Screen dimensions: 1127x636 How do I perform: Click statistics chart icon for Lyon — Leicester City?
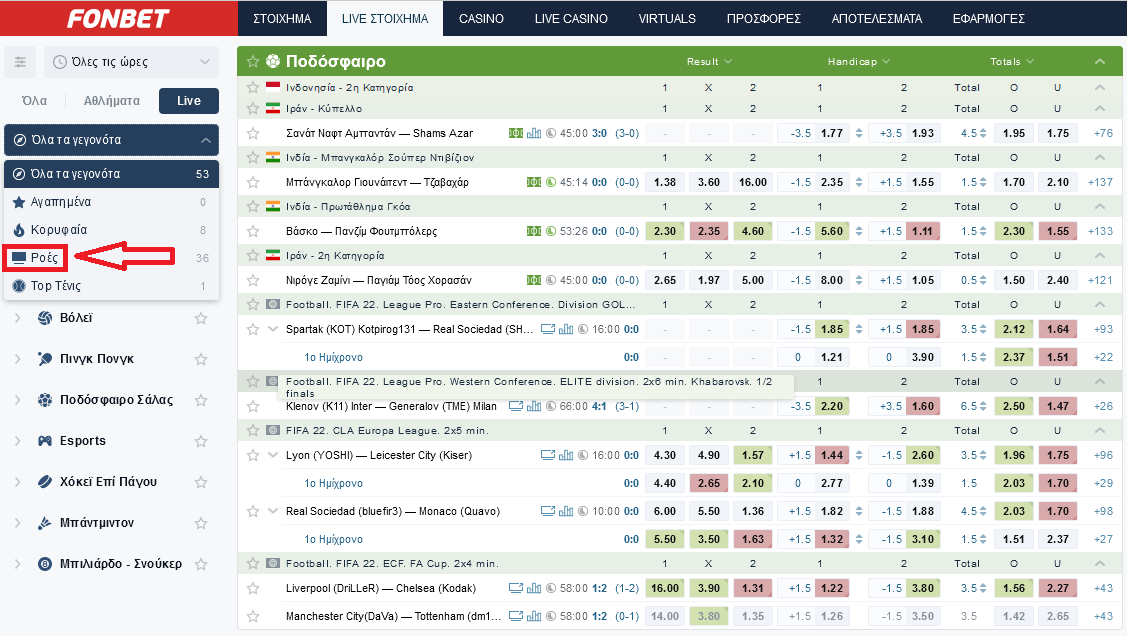566,455
